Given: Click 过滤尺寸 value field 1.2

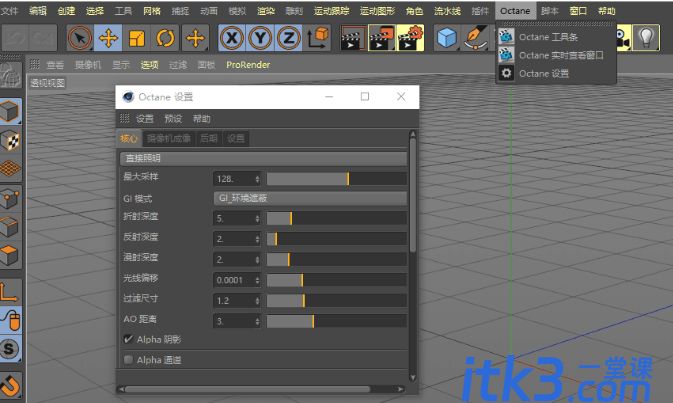Looking at the screenshot, I should coord(236,300).
